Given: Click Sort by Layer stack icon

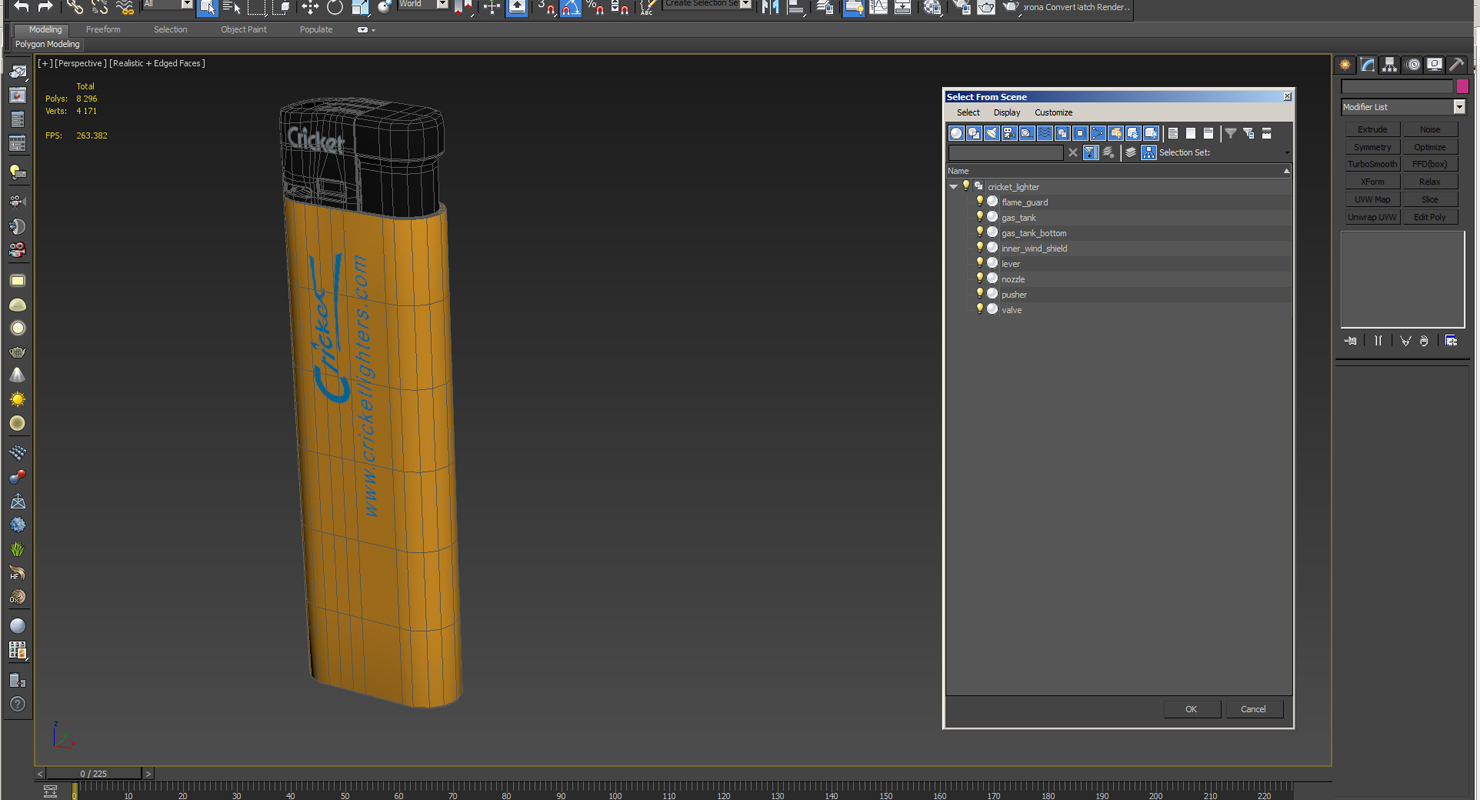Looking at the screenshot, I should (x=1131, y=153).
